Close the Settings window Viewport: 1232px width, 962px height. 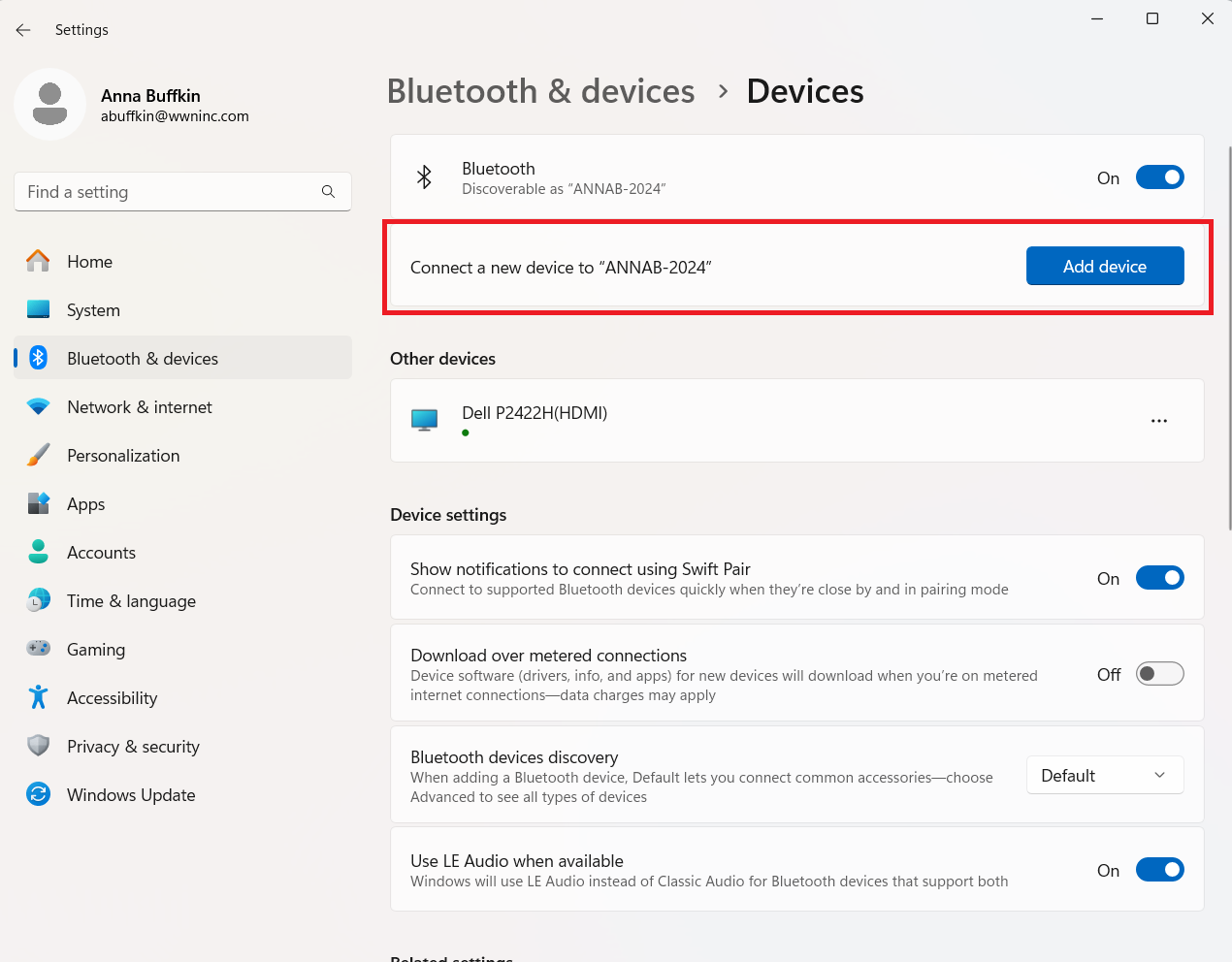pyautogui.click(x=1207, y=18)
